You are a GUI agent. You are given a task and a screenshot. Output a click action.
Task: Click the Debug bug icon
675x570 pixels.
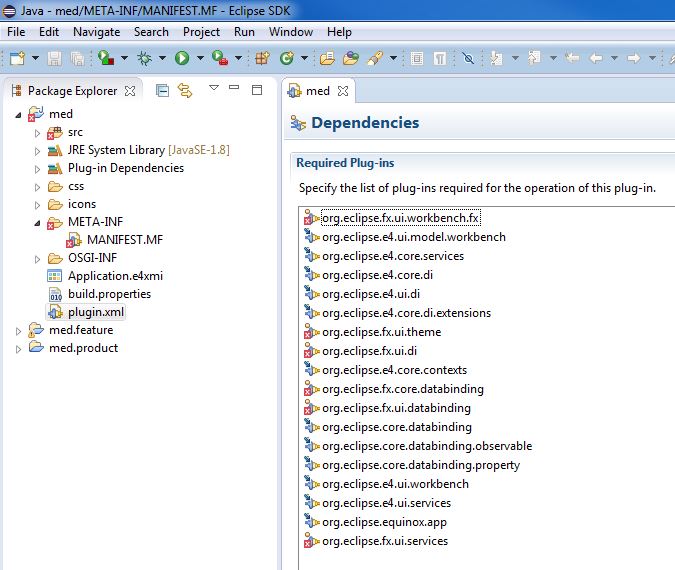click(x=144, y=58)
